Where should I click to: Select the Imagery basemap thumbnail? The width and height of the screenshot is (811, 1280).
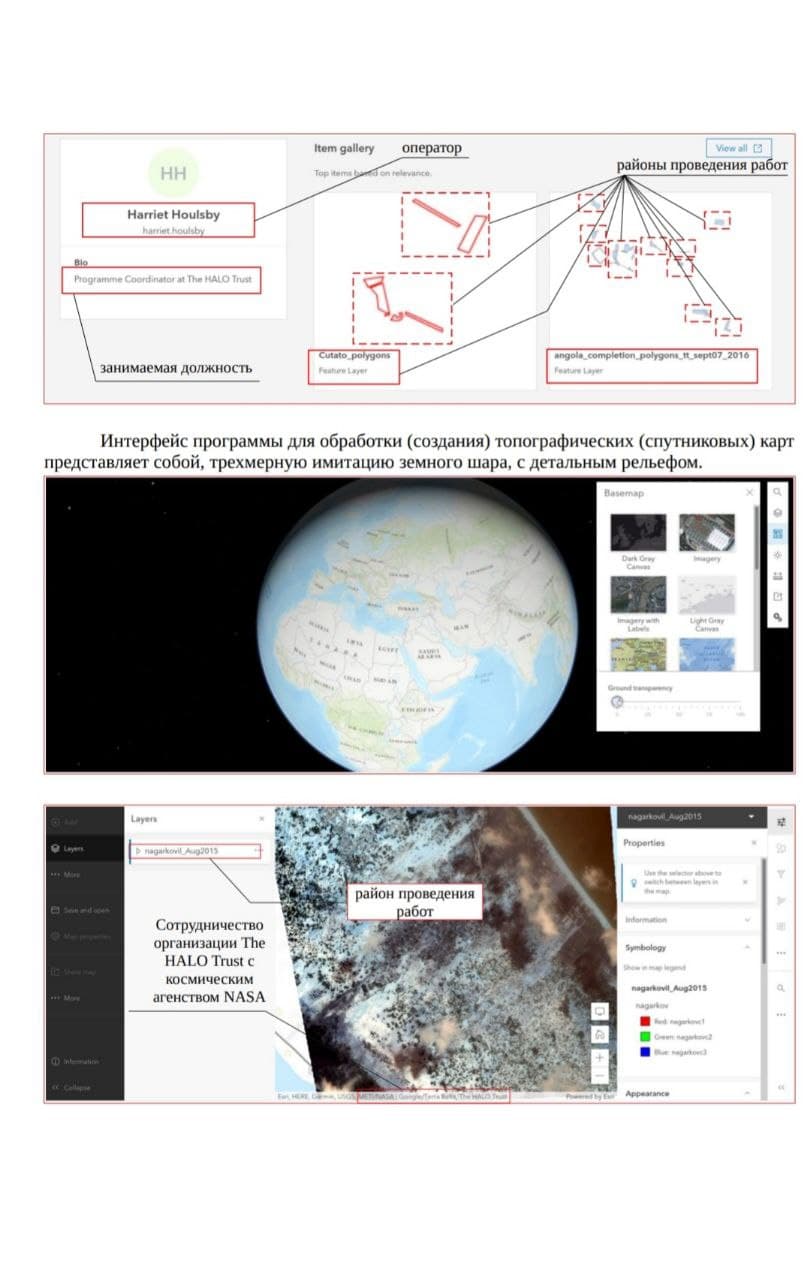707,535
